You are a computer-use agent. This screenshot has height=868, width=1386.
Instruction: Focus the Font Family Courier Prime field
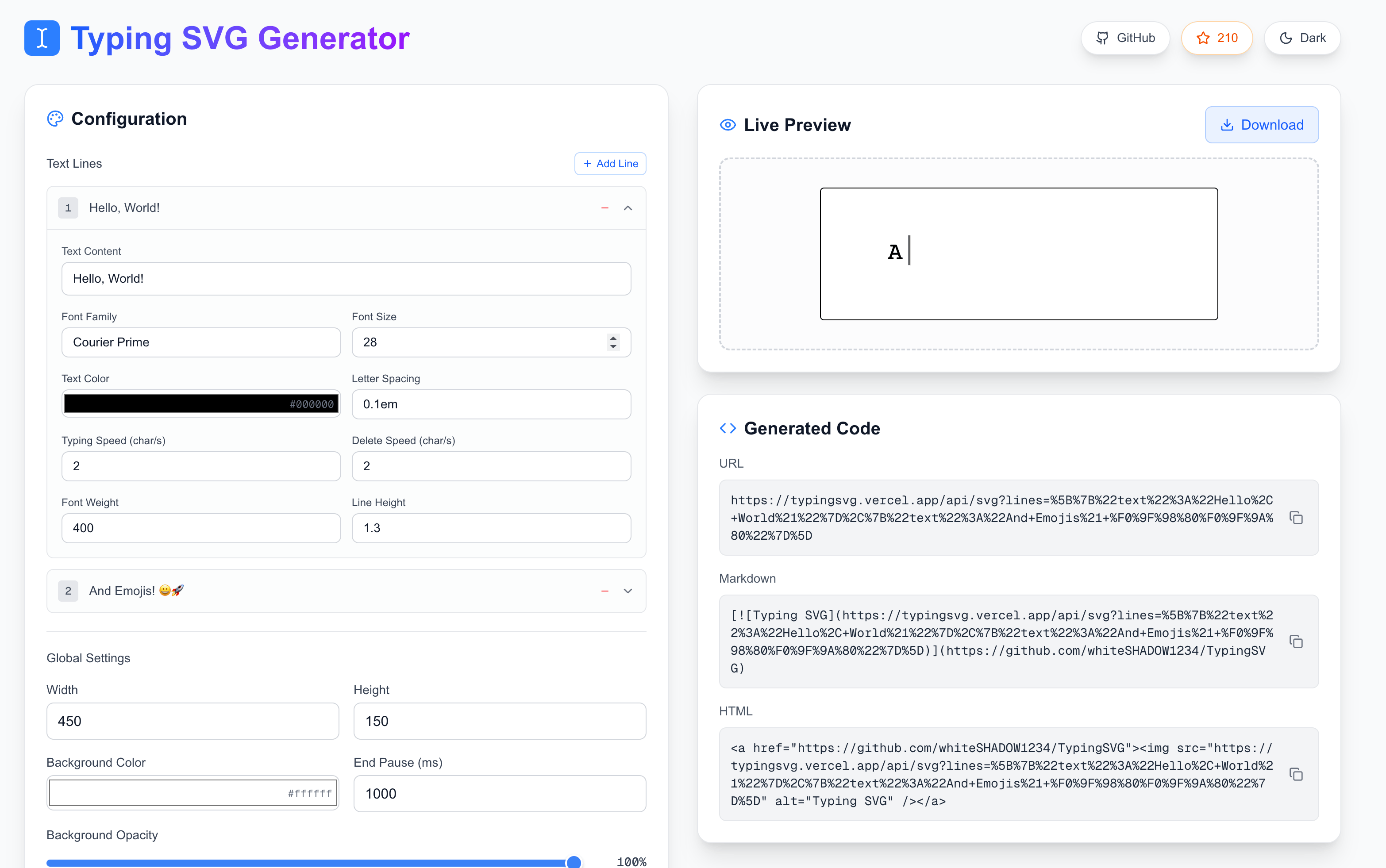[201, 342]
